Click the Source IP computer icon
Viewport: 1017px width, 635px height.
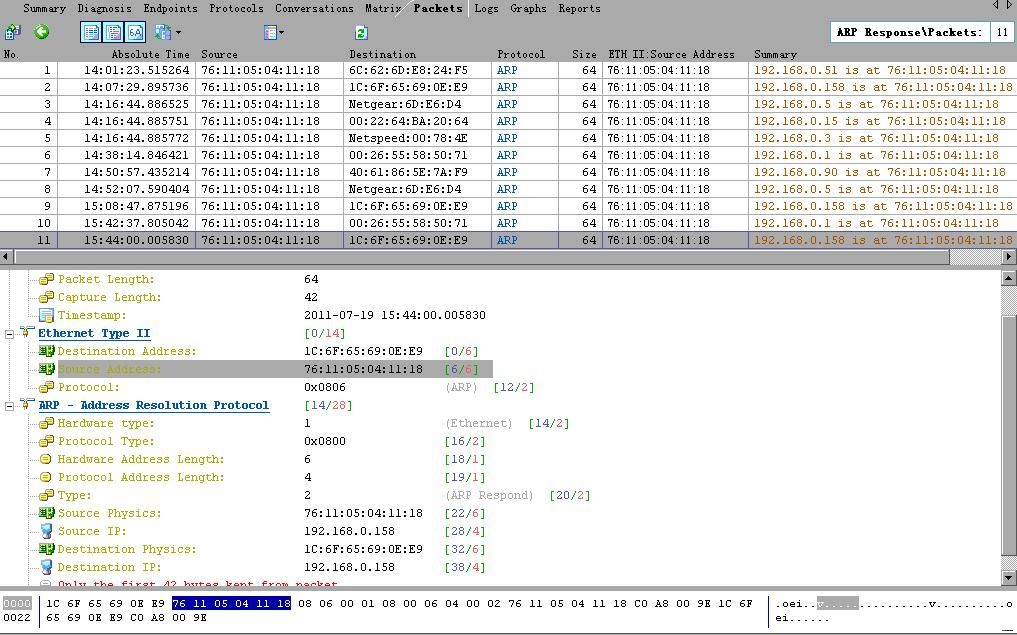(x=46, y=531)
